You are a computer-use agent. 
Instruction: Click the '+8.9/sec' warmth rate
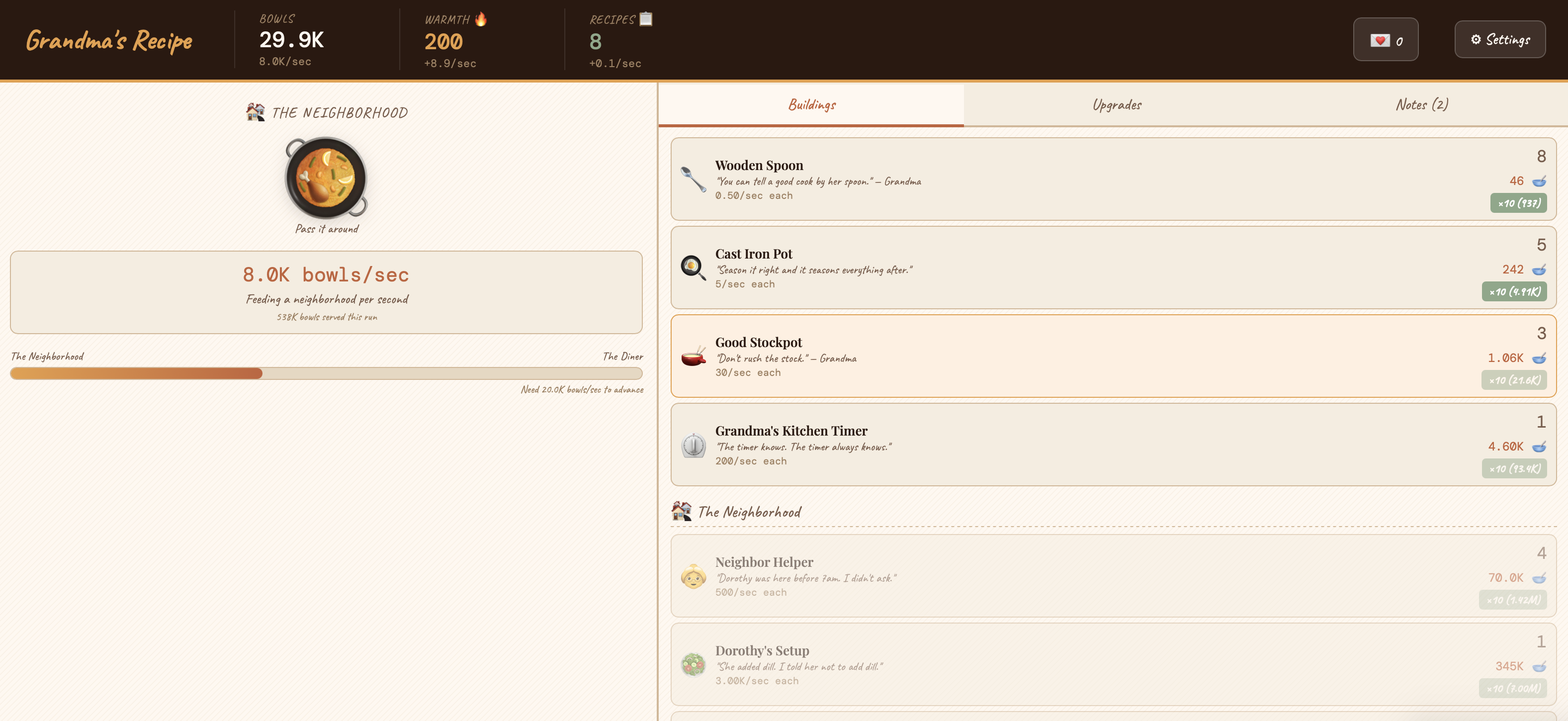click(x=450, y=63)
